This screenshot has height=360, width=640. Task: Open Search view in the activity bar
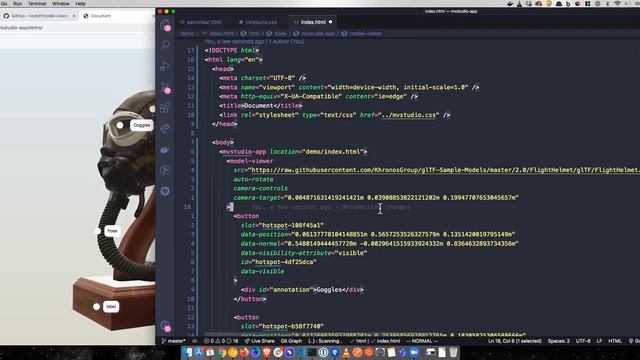165,44
